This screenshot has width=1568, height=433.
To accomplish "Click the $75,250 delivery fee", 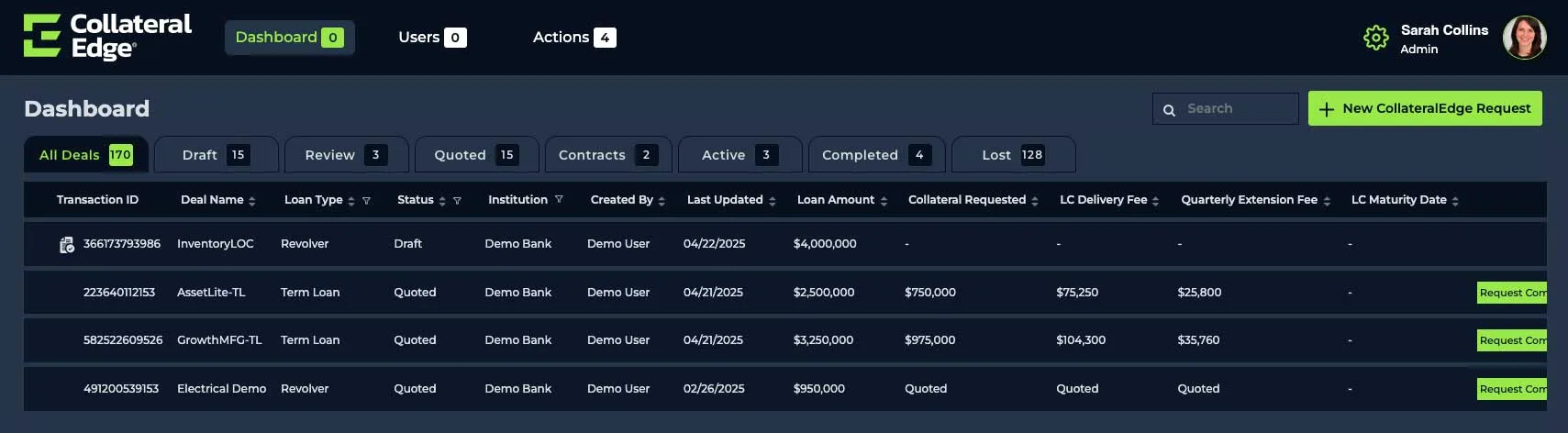I will click(1077, 293).
